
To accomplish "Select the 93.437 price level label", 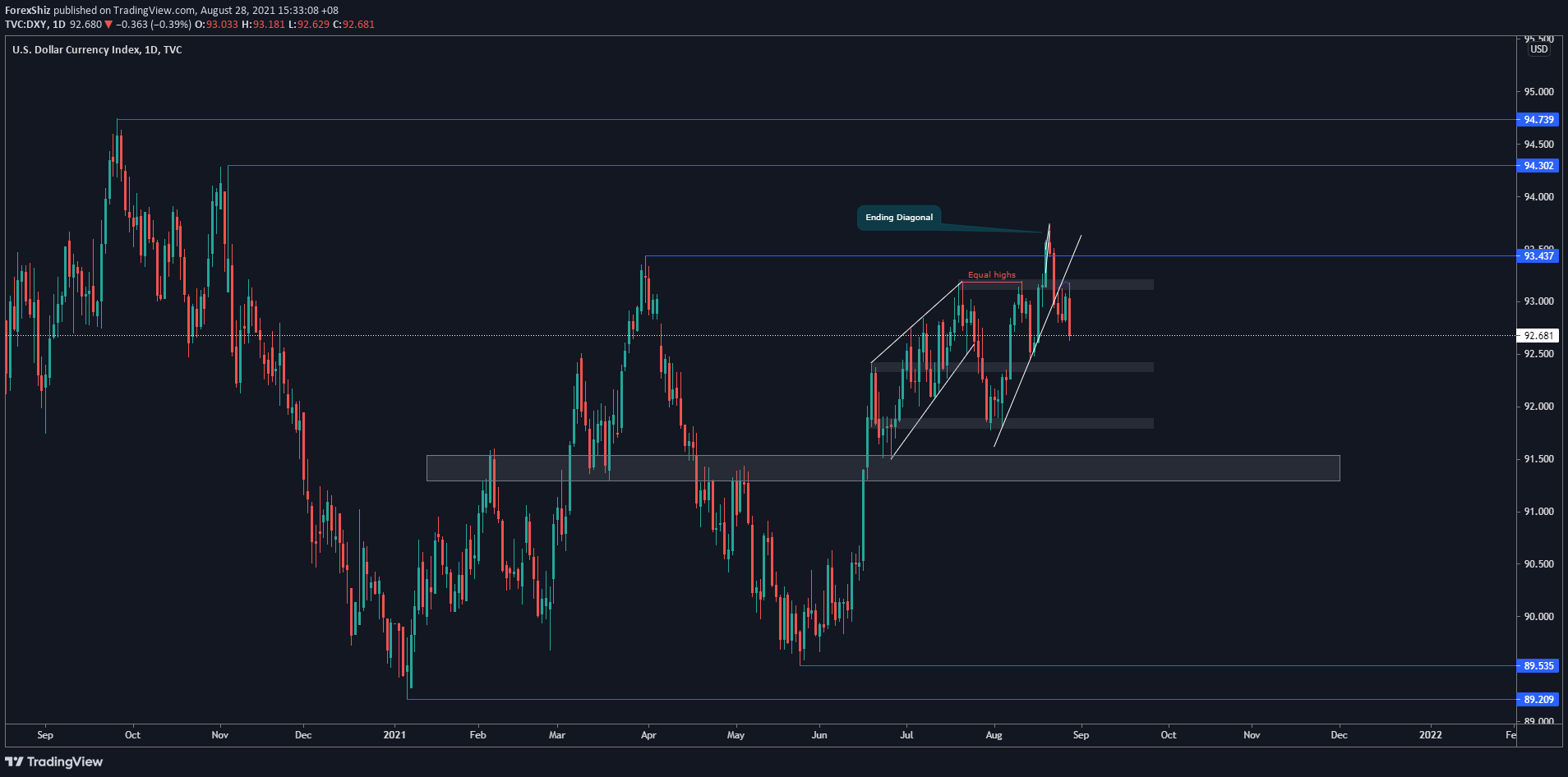I will (1538, 256).
